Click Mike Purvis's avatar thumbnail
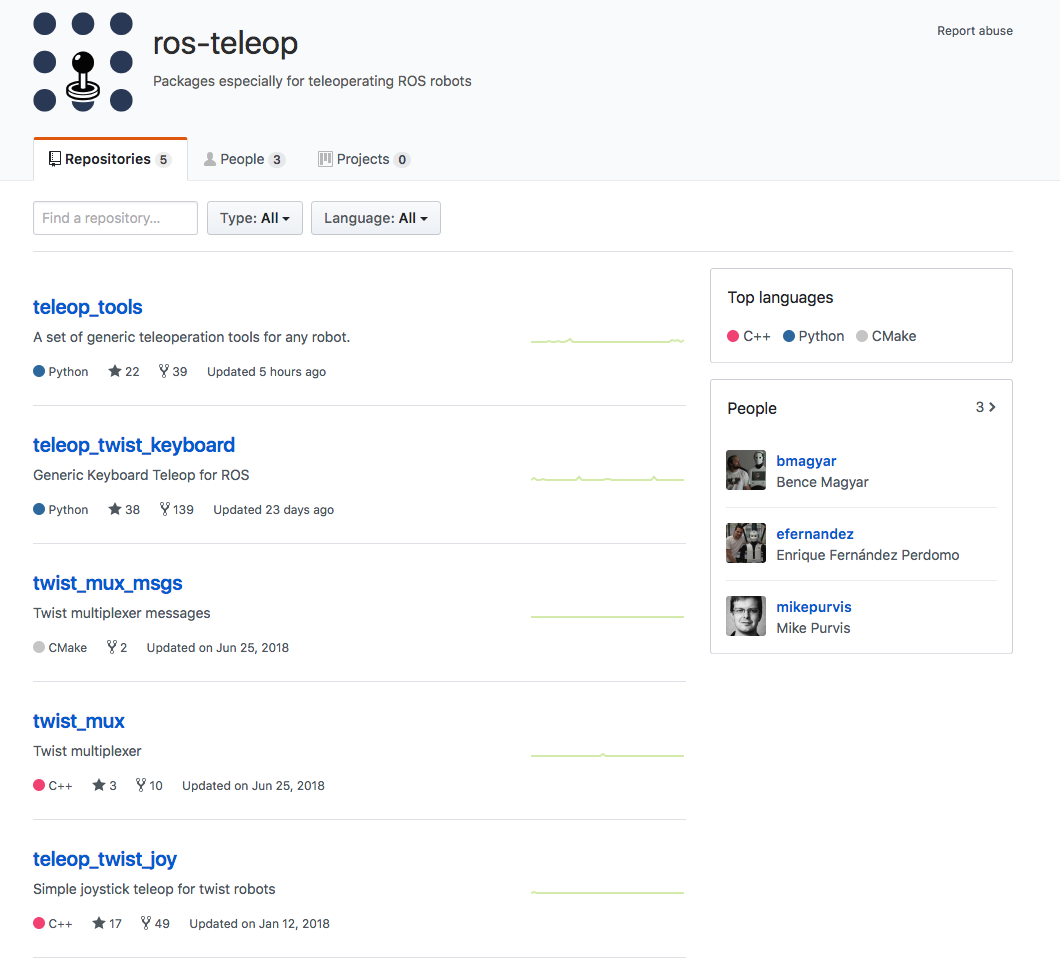The height and width of the screenshot is (969, 1060). pyautogui.click(x=746, y=616)
